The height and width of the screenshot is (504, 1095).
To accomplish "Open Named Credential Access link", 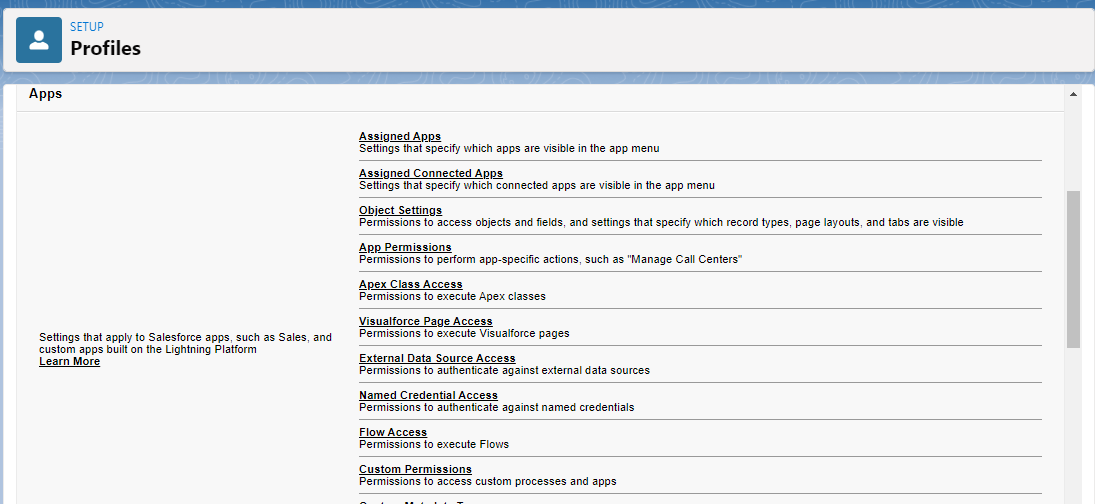I will [x=428, y=395].
